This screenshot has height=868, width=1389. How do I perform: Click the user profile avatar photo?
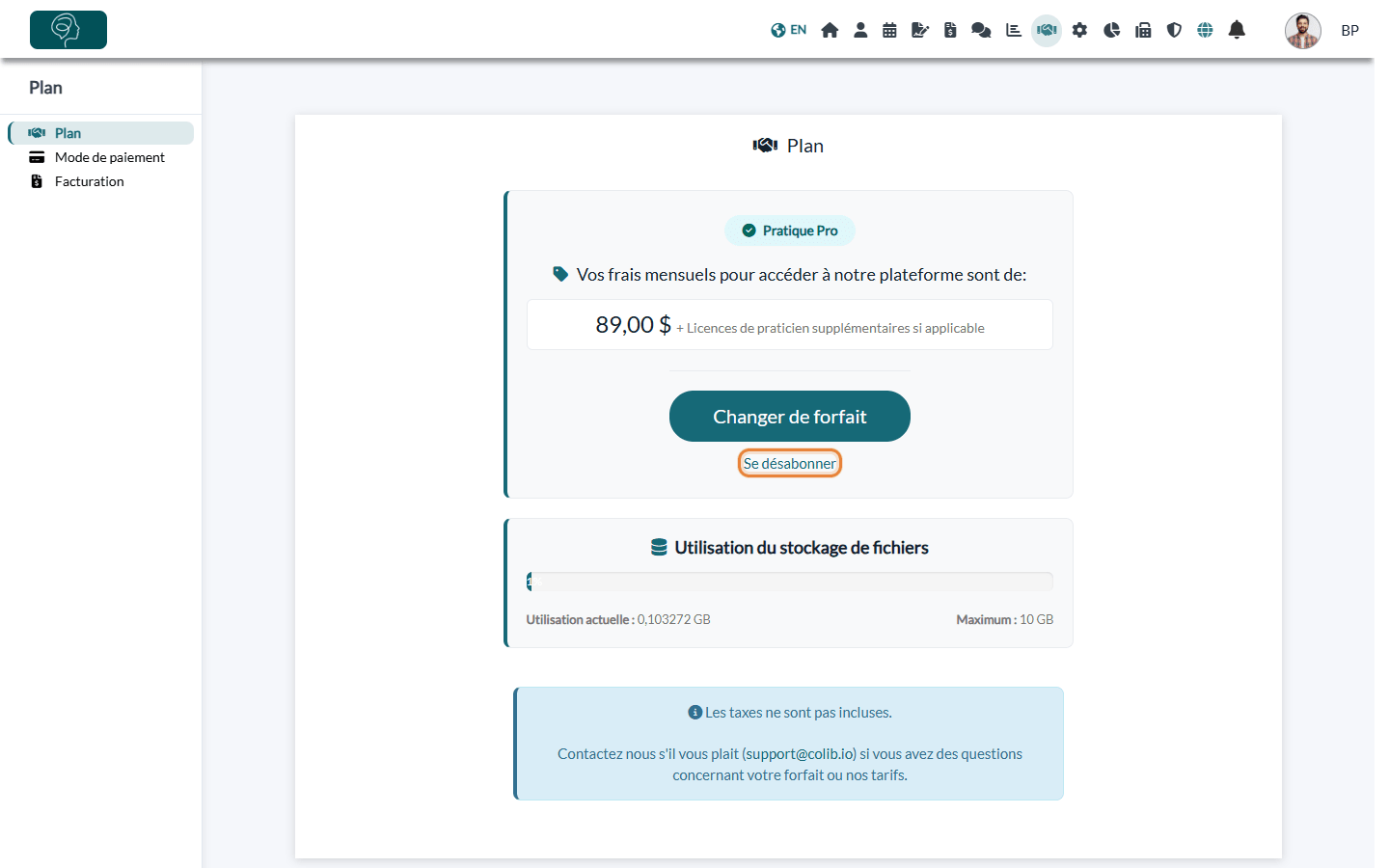point(1302,31)
